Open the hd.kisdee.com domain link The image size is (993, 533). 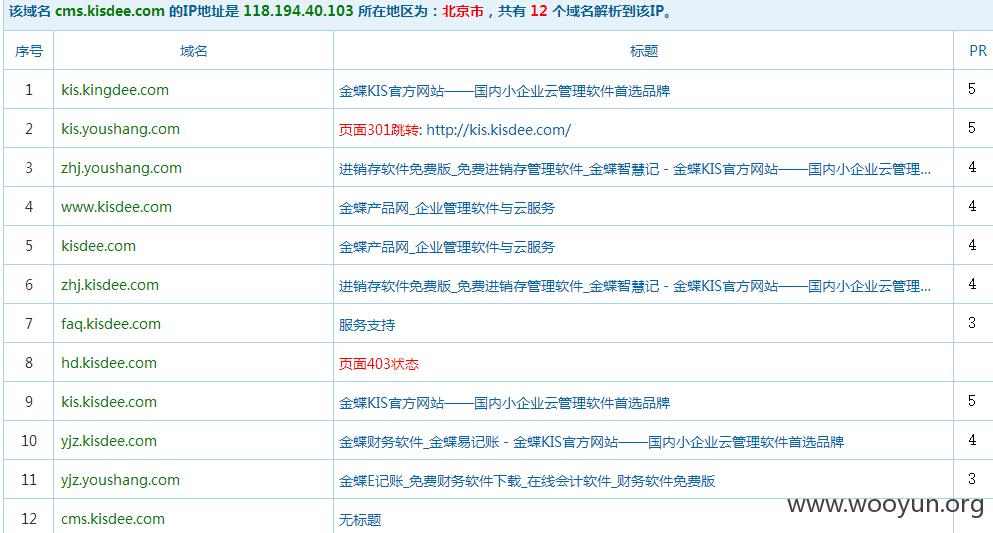(x=109, y=363)
